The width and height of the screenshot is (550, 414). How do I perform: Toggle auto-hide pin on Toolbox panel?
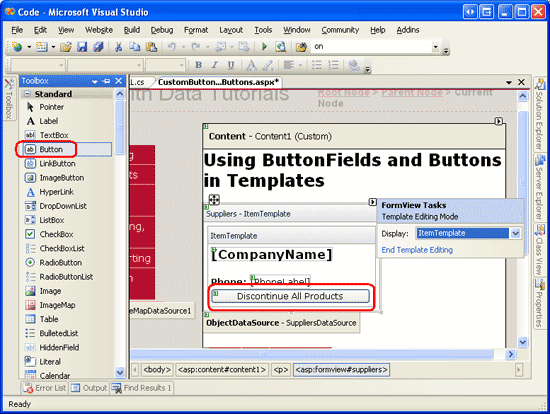click(x=106, y=81)
